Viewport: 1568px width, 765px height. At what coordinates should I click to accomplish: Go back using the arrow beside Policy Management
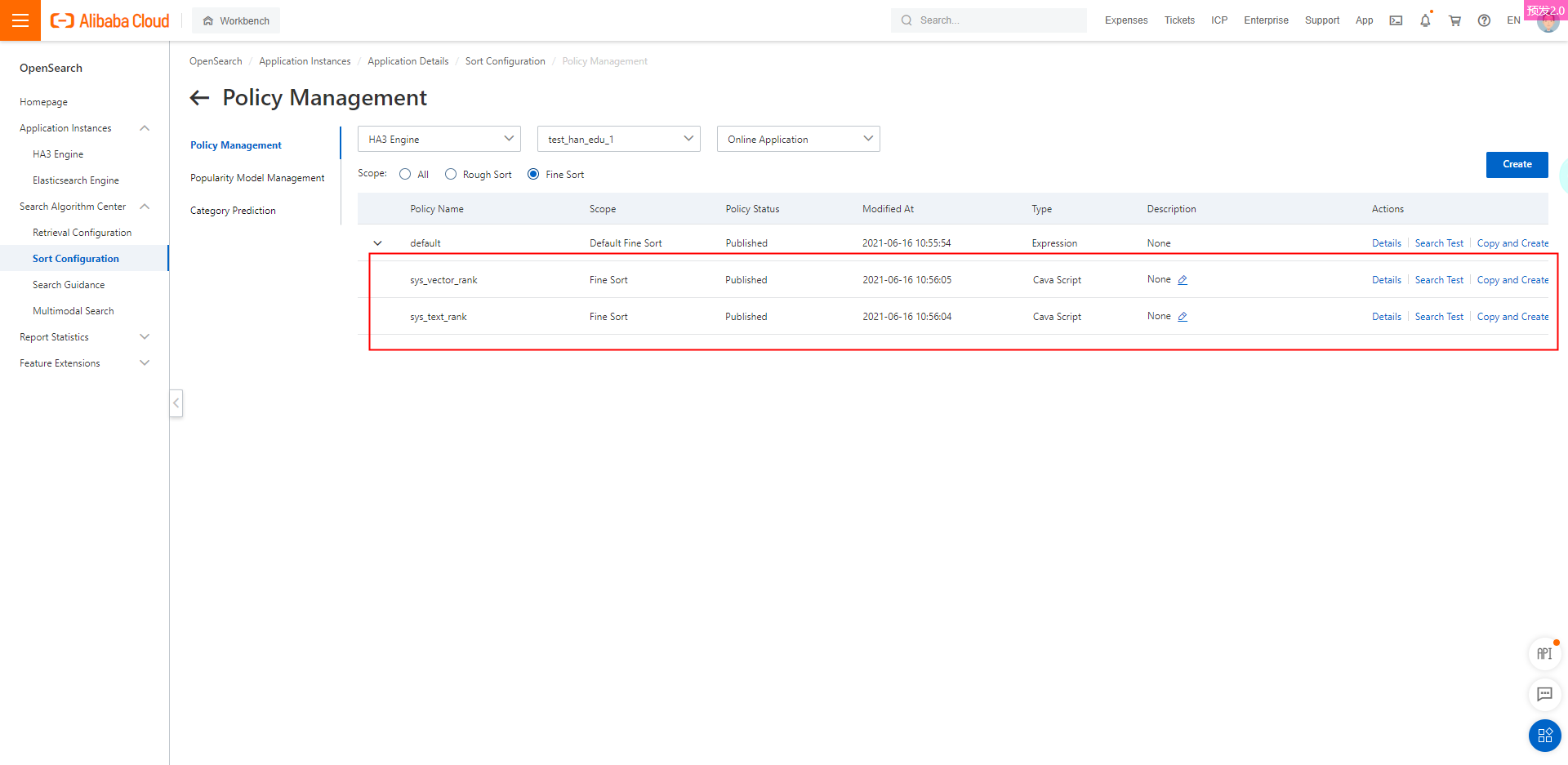tap(199, 98)
